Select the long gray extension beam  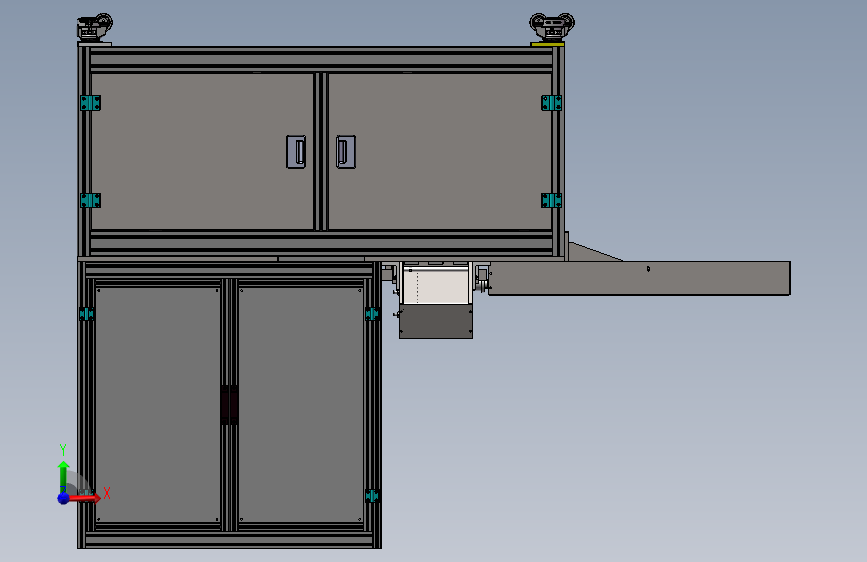640,278
